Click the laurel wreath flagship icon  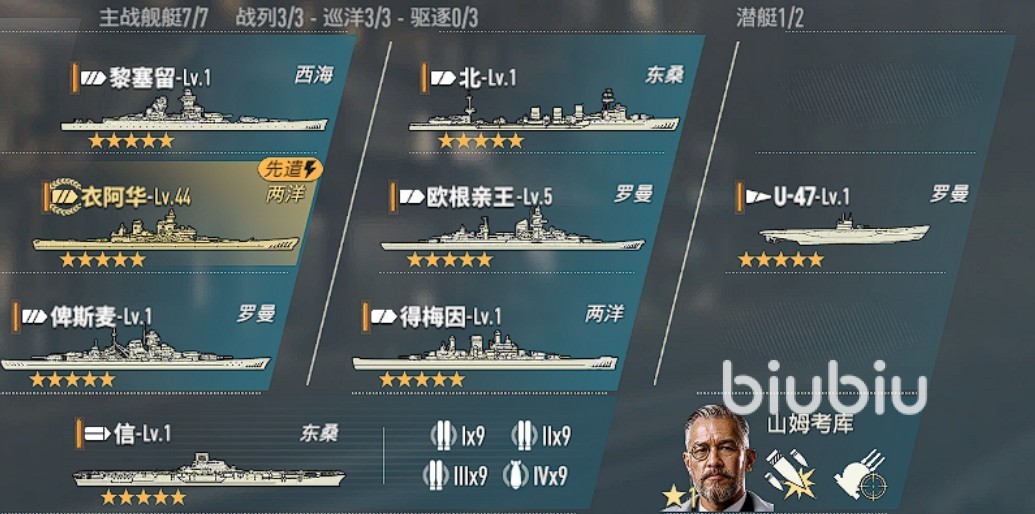pyautogui.click(x=64, y=197)
